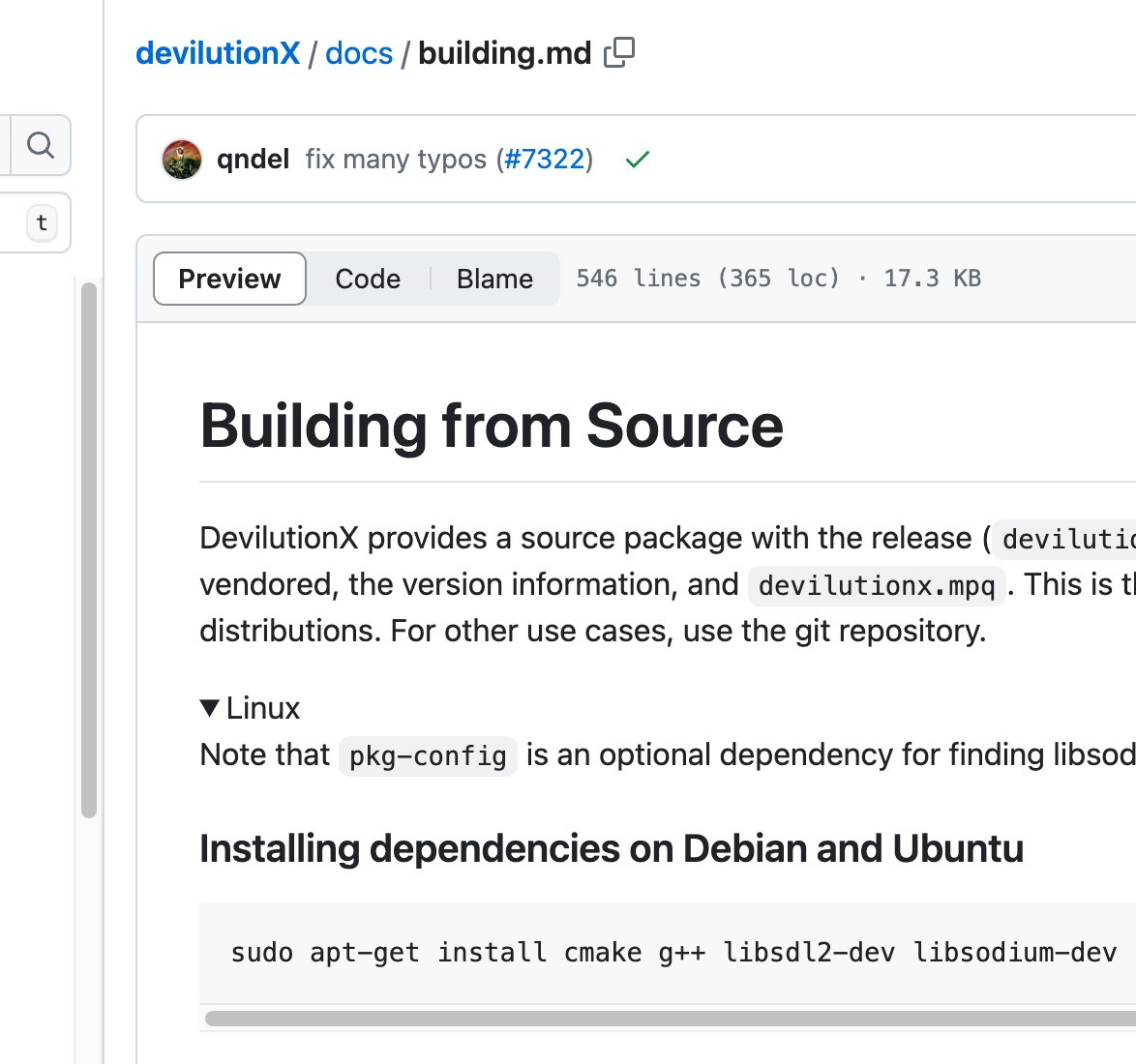Click the 'Building from Source' heading
This screenshot has height=1064, width=1136.
click(x=492, y=426)
